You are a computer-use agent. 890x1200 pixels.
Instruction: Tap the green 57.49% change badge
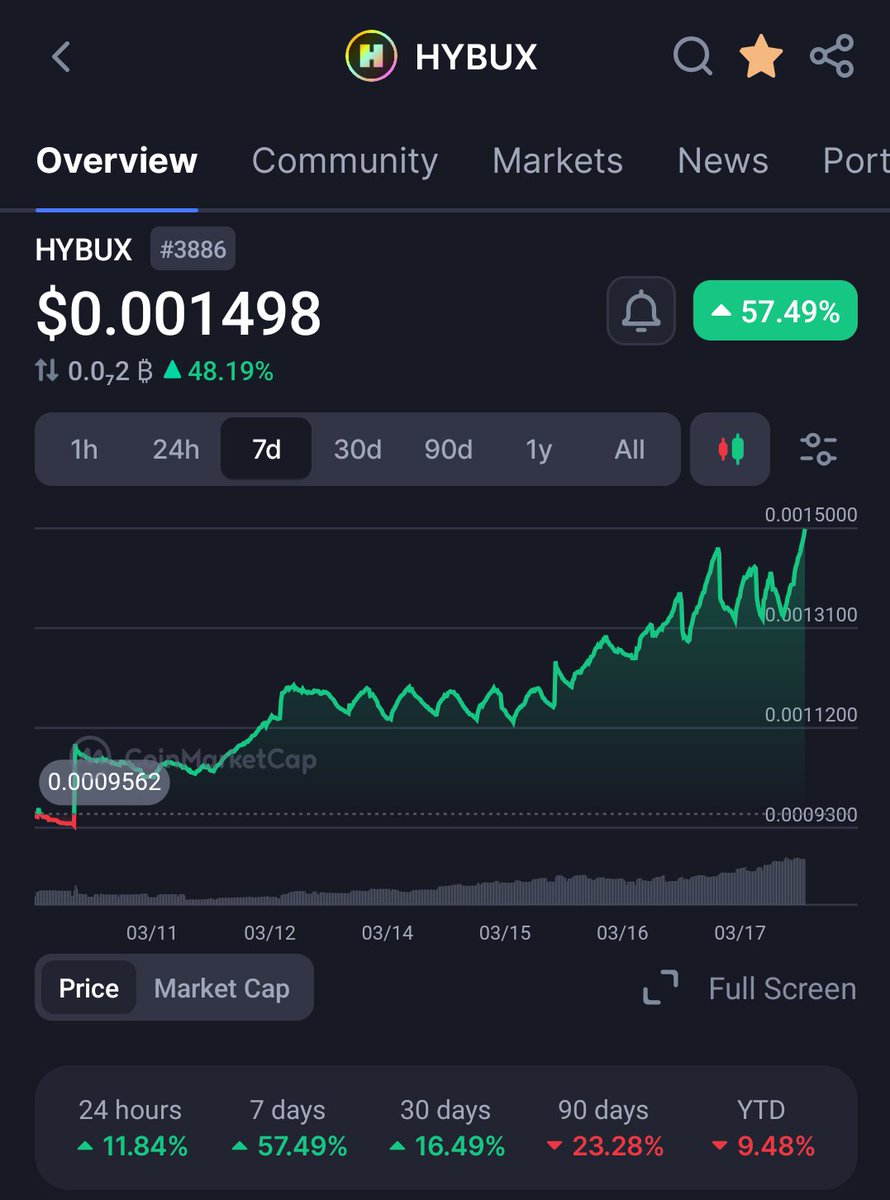click(775, 312)
